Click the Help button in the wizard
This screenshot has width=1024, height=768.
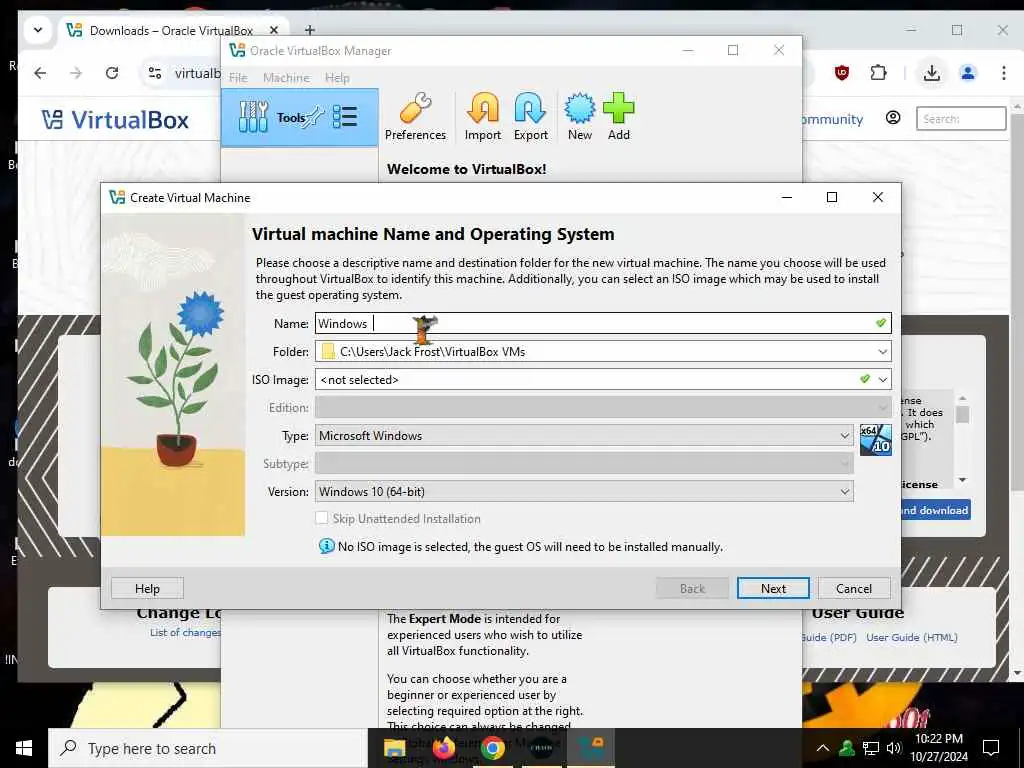tap(147, 588)
